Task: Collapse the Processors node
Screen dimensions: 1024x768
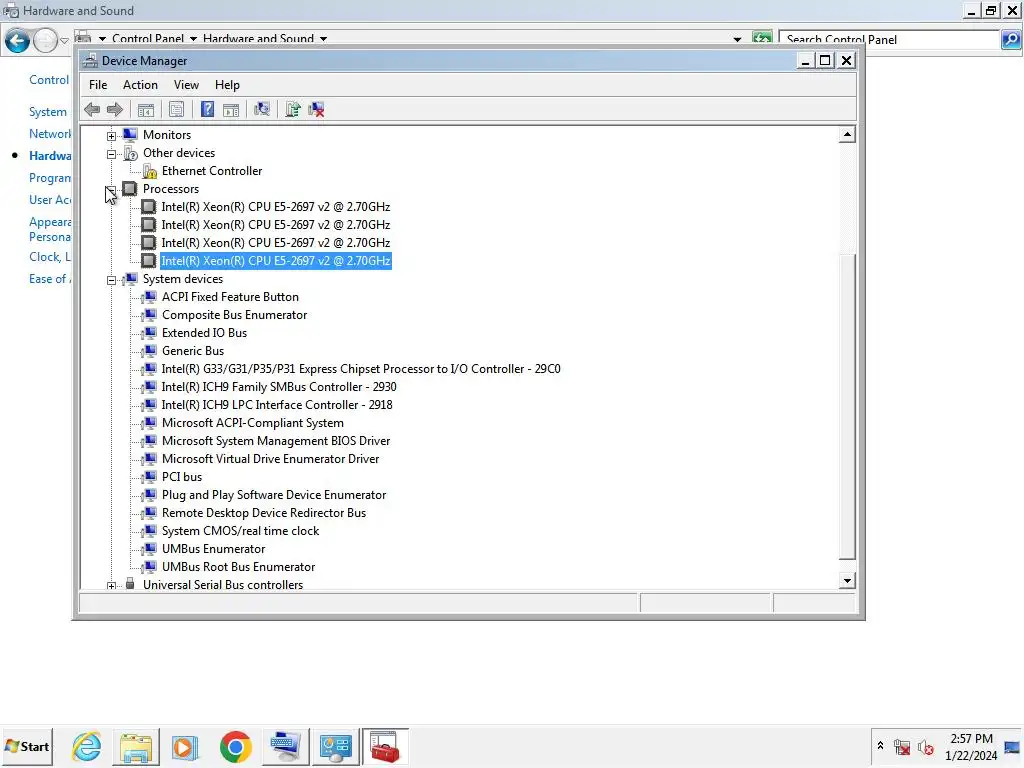Action: [112, 190]
